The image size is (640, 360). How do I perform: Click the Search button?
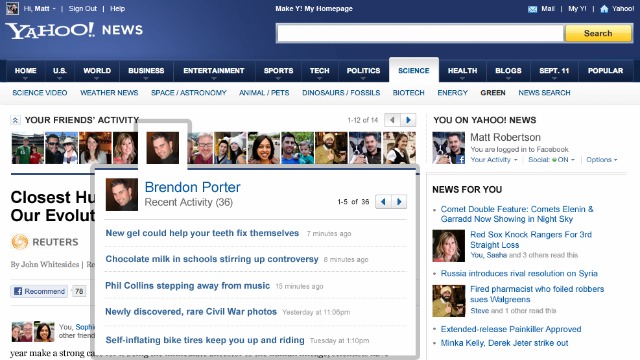[x=598, y=33]
